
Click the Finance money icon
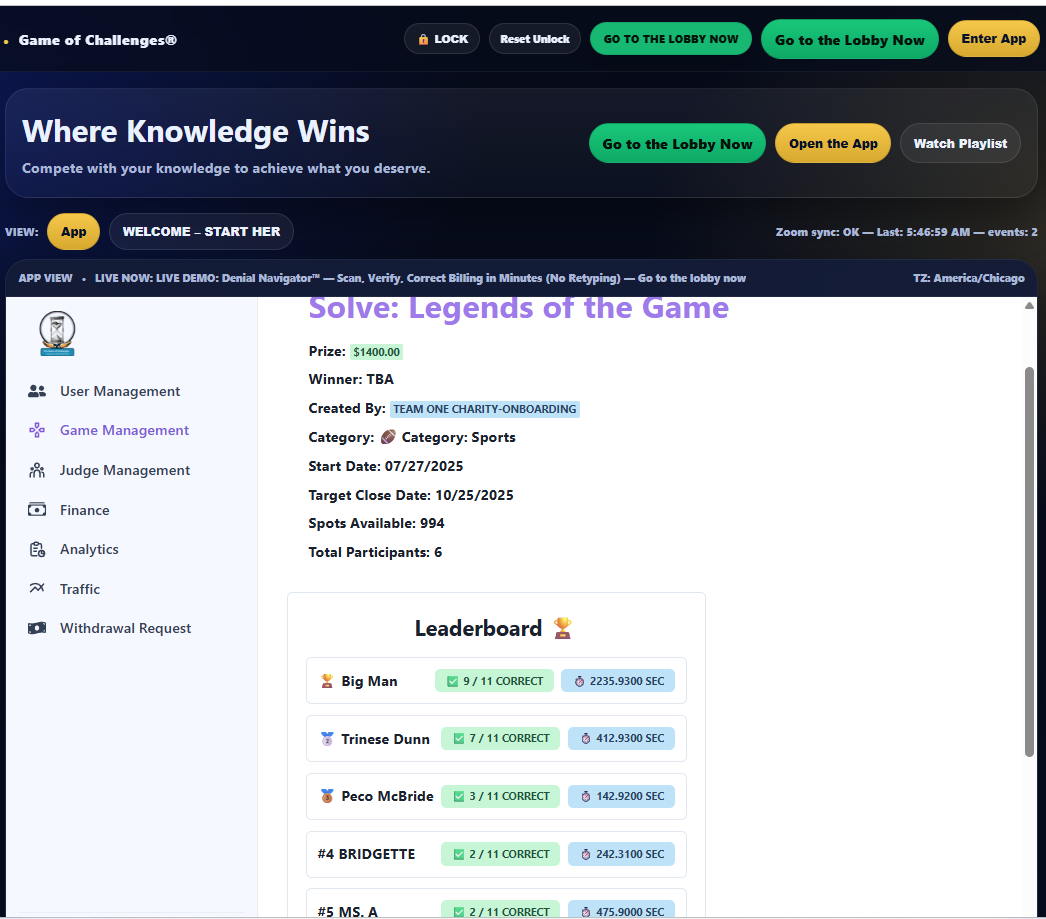click(x=37, y=510)
